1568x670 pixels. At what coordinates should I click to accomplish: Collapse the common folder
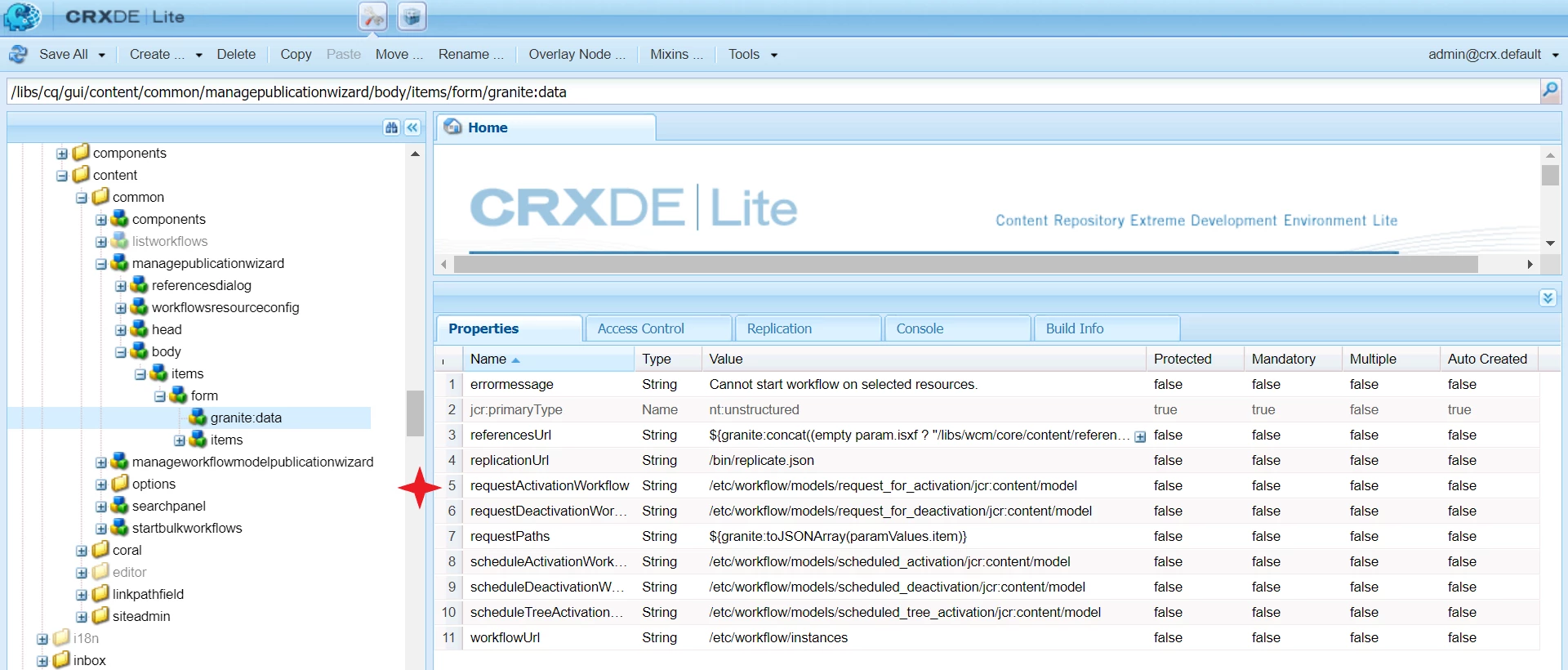[x=82, y=198]
